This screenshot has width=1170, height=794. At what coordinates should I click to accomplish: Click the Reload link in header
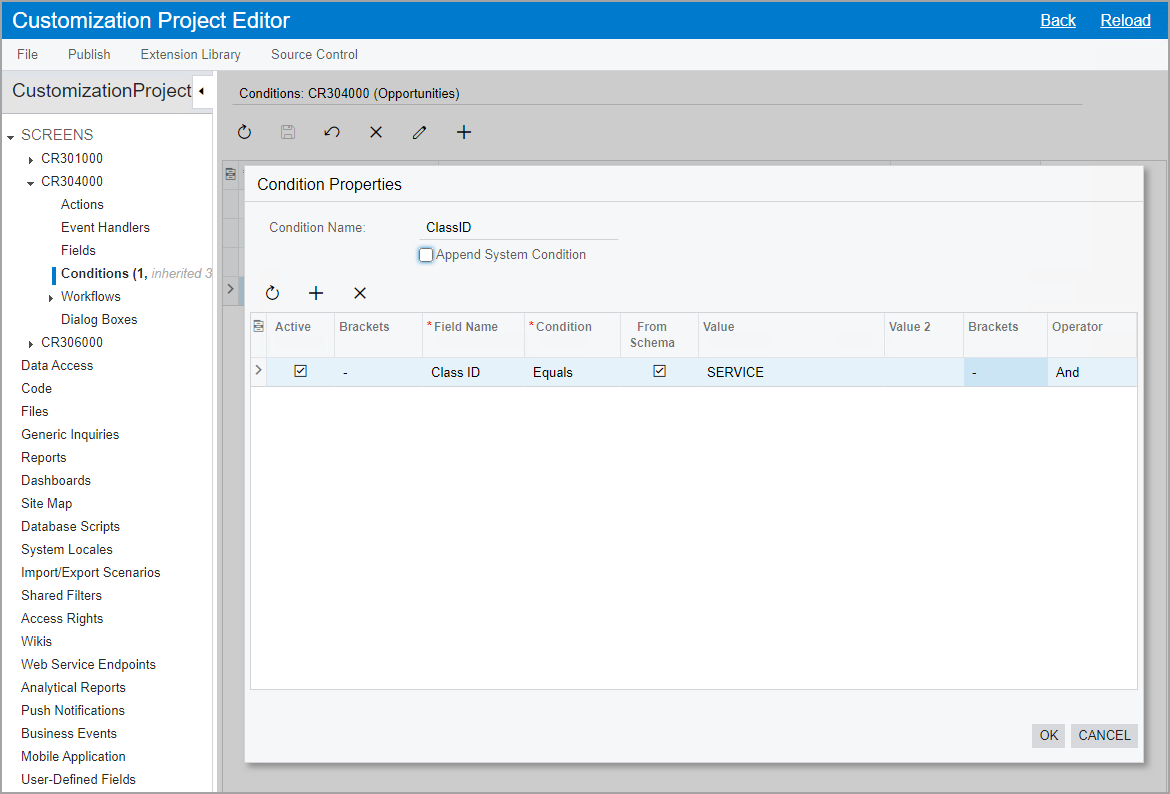[1125, 20]
